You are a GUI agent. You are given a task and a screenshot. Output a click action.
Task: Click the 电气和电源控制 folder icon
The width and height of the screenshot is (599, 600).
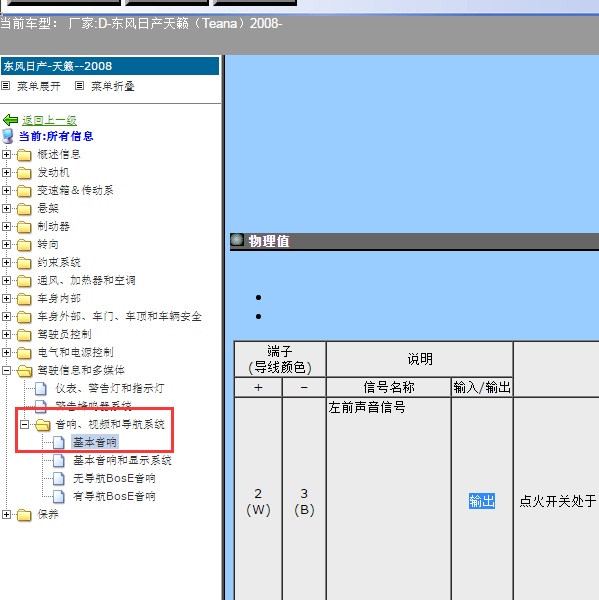click(24, 353)
